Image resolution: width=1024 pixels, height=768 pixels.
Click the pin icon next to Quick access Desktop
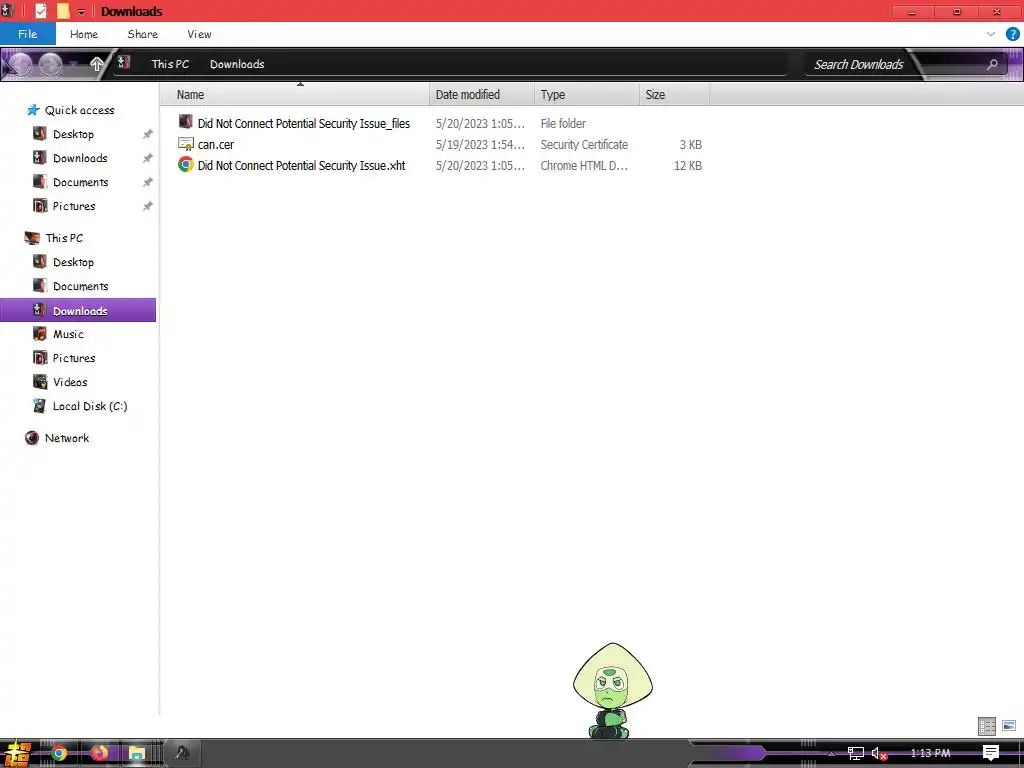pyautogui.click(x=148, y=134)
